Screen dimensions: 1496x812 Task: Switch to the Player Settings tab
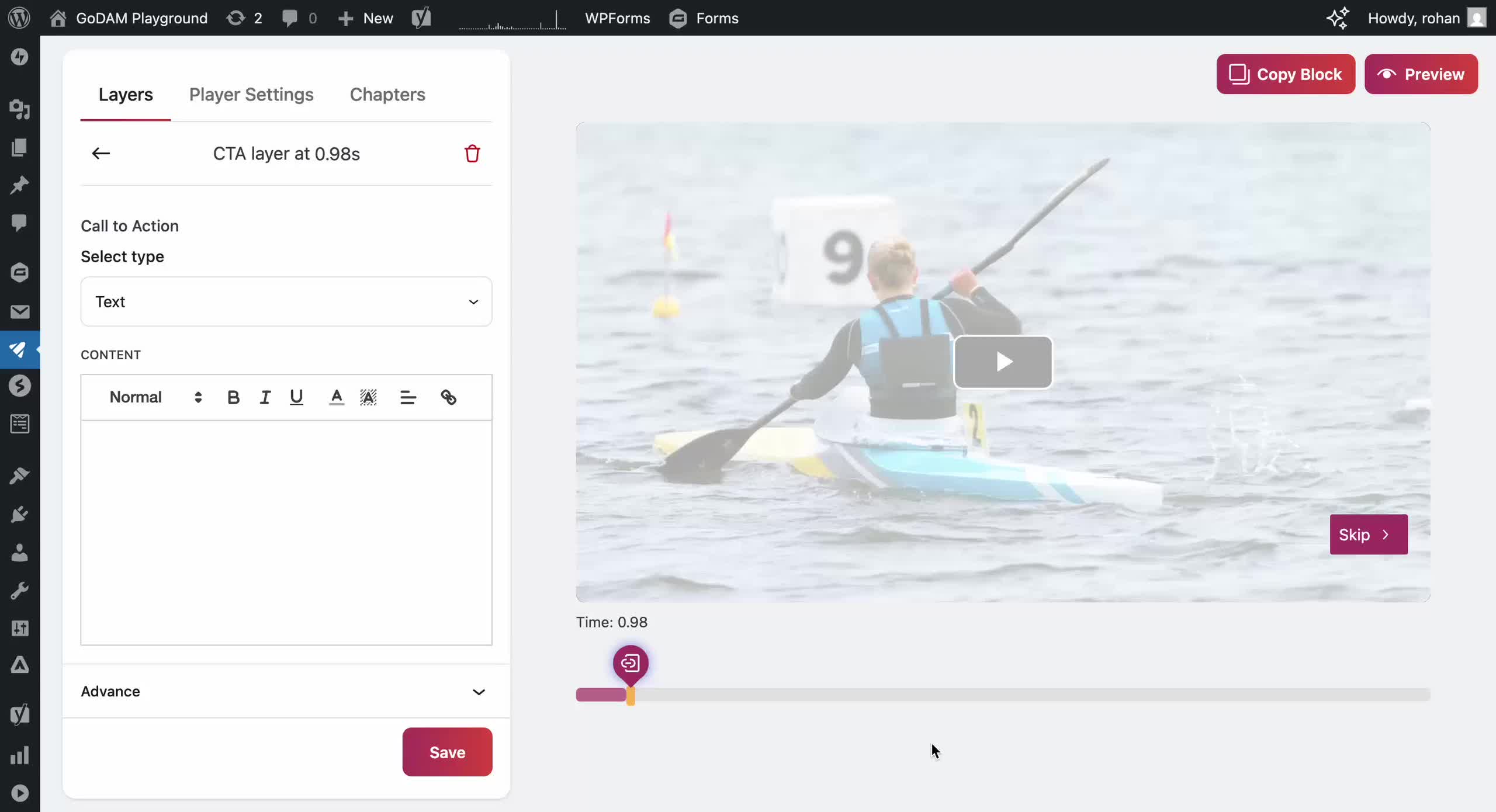(x=251, y=95)
